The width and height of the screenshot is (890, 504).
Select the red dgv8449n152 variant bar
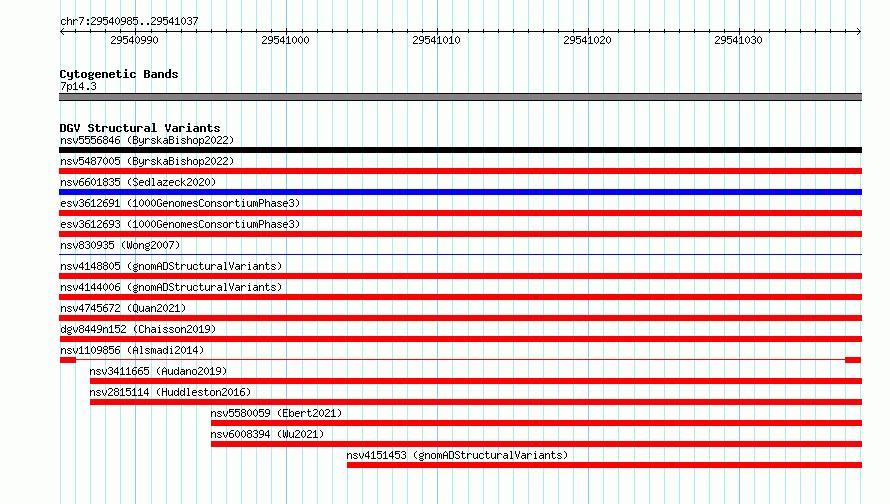460,339
